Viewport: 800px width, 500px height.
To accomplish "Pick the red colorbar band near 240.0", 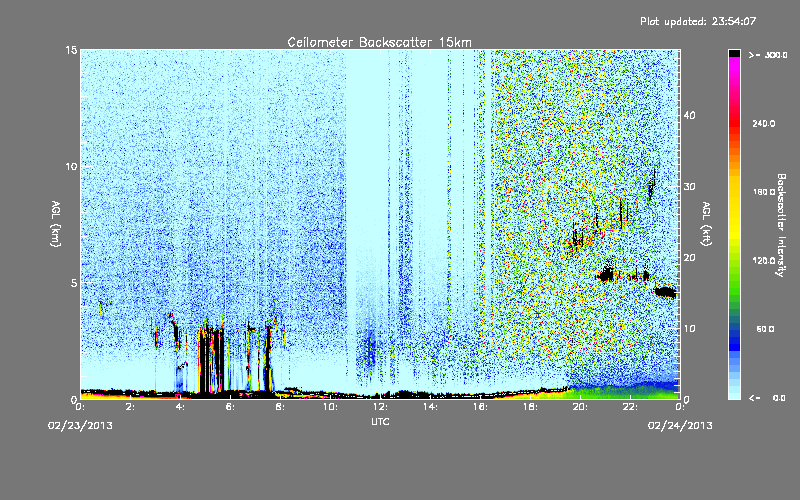I will [734, 123].
